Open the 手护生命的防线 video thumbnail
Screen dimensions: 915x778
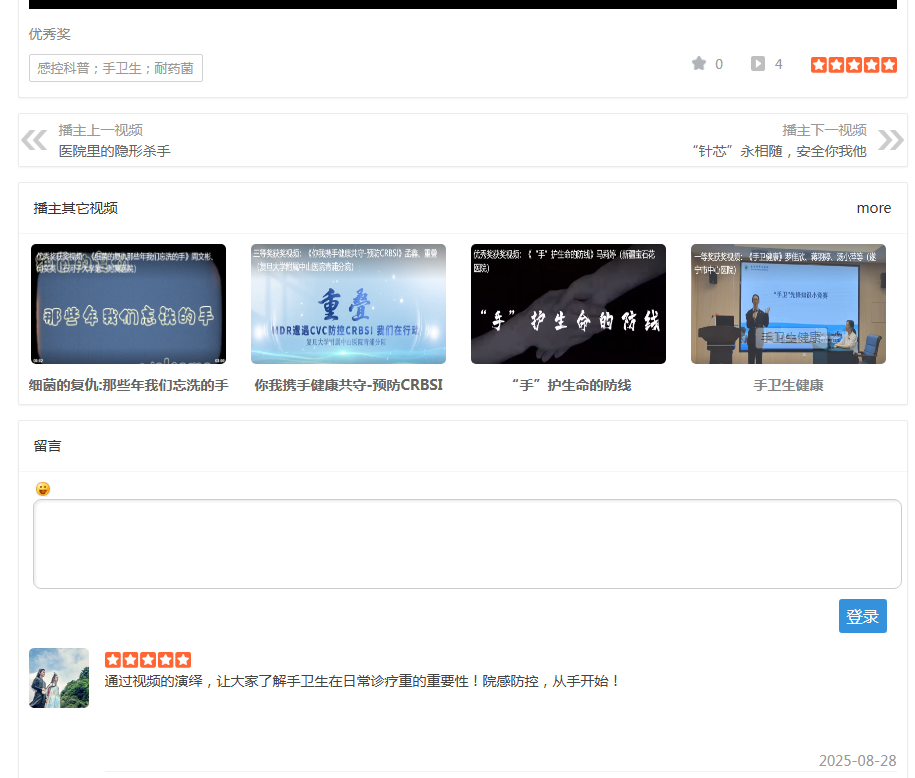tap(567, 303)
